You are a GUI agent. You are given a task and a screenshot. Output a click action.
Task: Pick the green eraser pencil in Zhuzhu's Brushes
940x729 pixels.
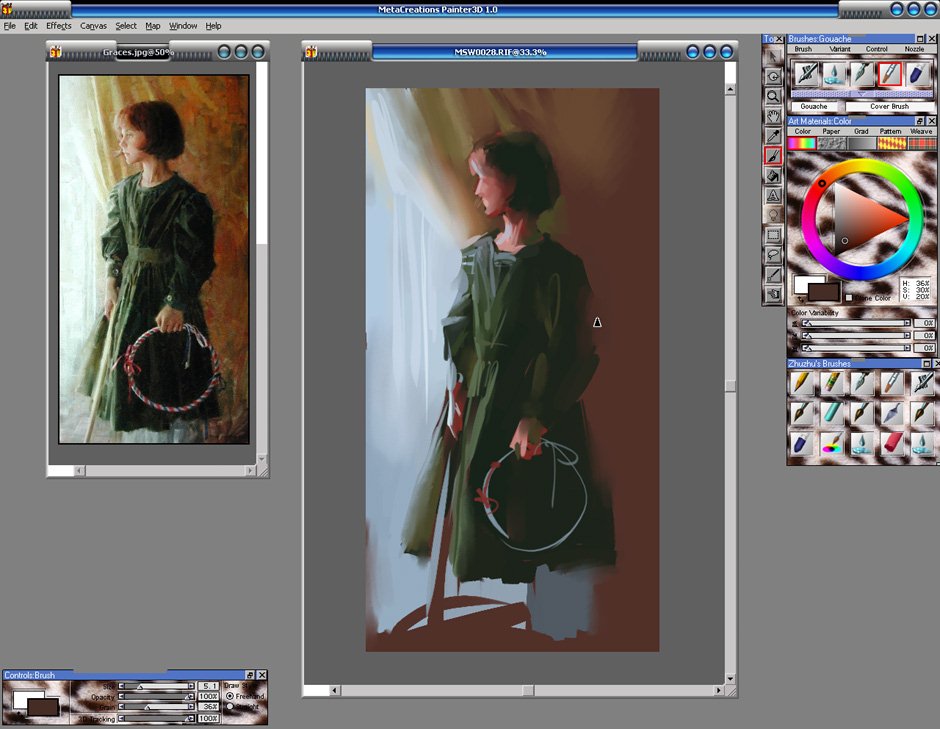(x=831, y=382)
